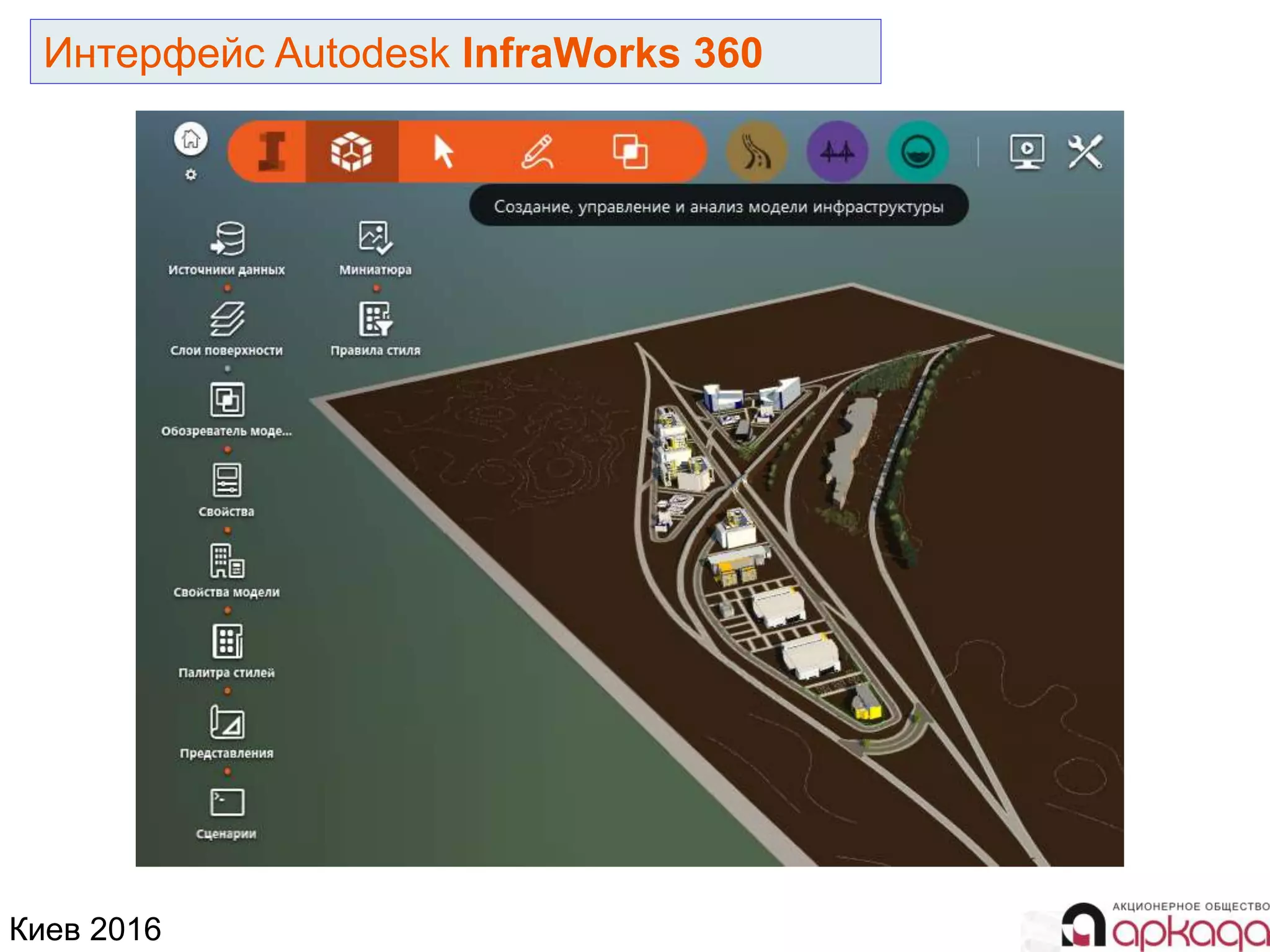
Task: Open the Палитра стилей icon
Action: tap(227, 641)
